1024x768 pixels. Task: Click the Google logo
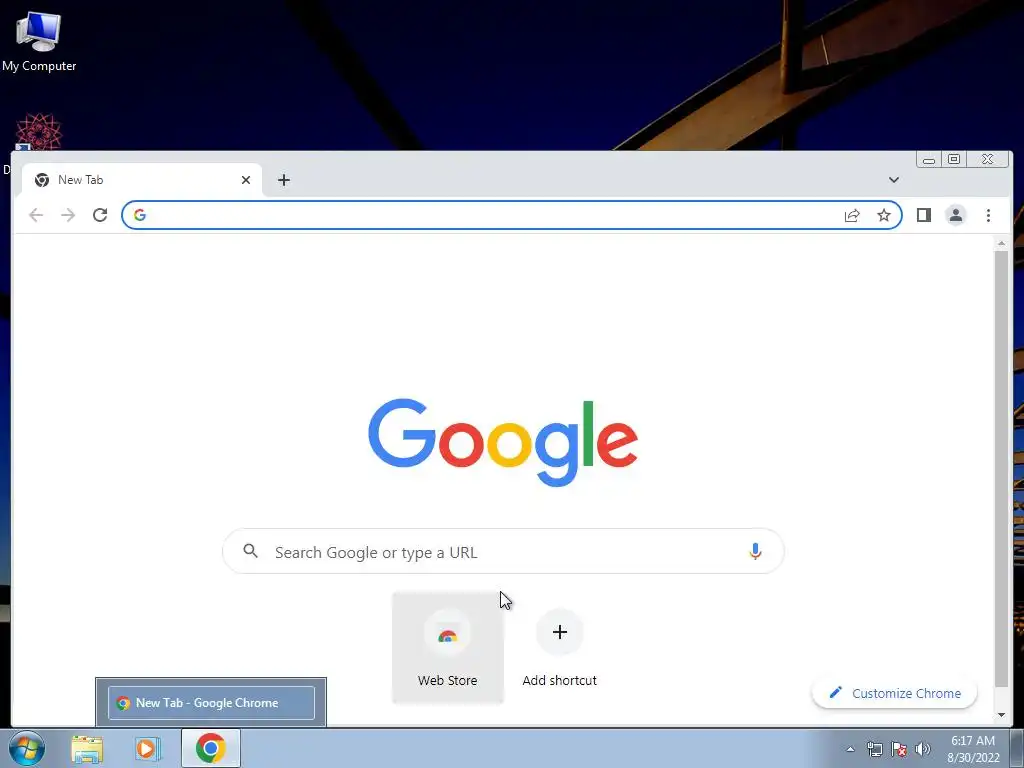(503, 442)
